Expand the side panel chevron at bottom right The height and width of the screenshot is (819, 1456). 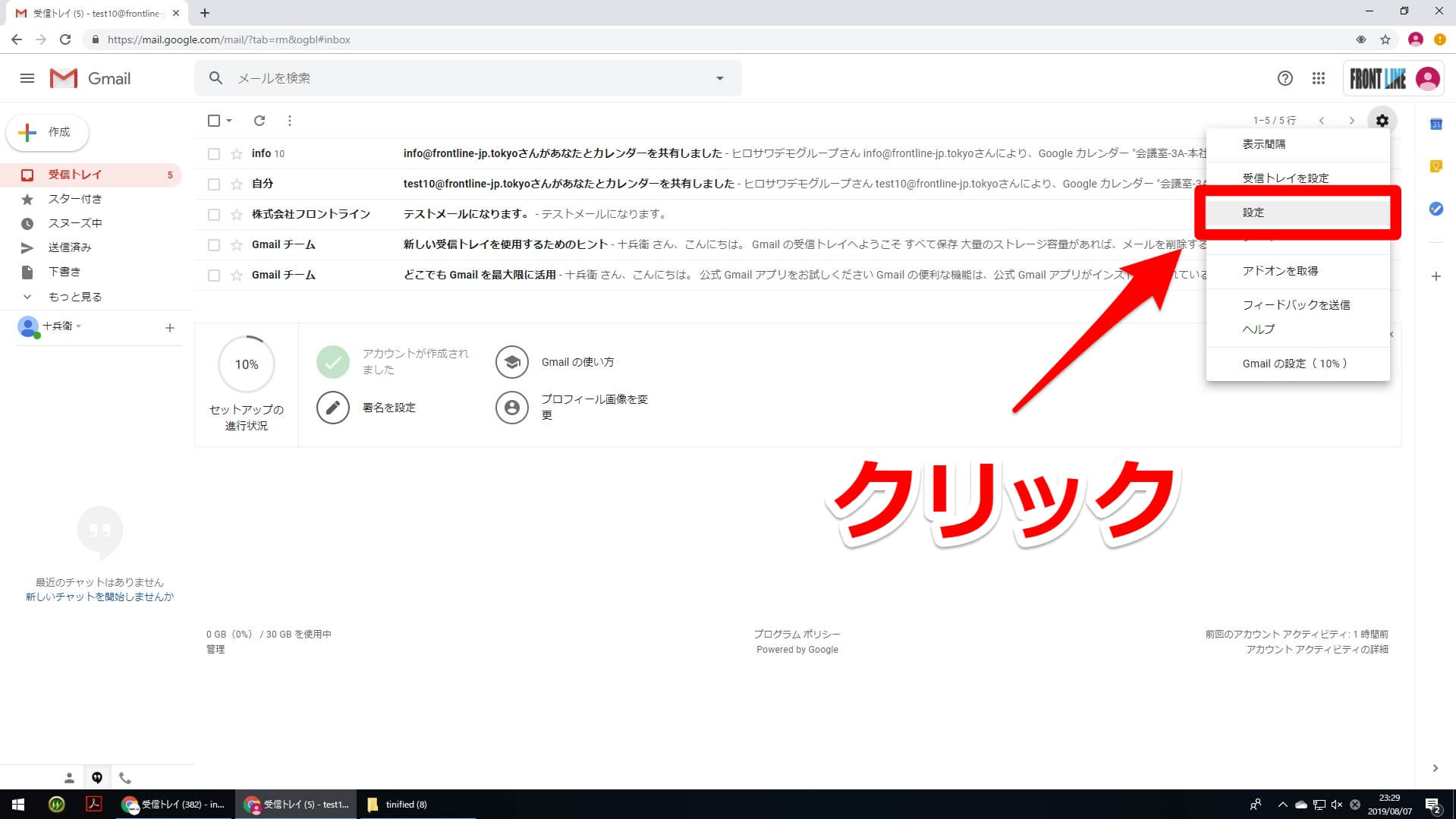click(x=1435, y=768)
